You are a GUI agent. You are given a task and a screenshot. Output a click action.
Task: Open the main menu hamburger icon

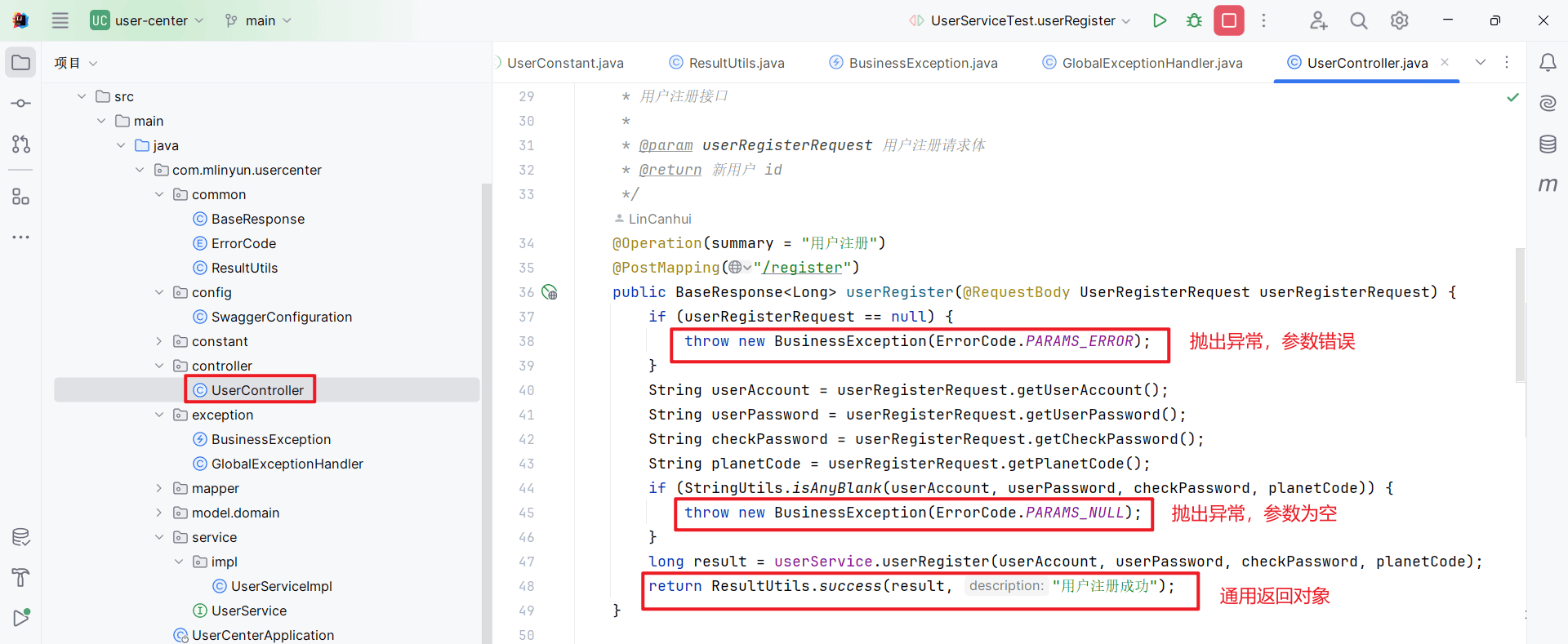click(60, 20)
